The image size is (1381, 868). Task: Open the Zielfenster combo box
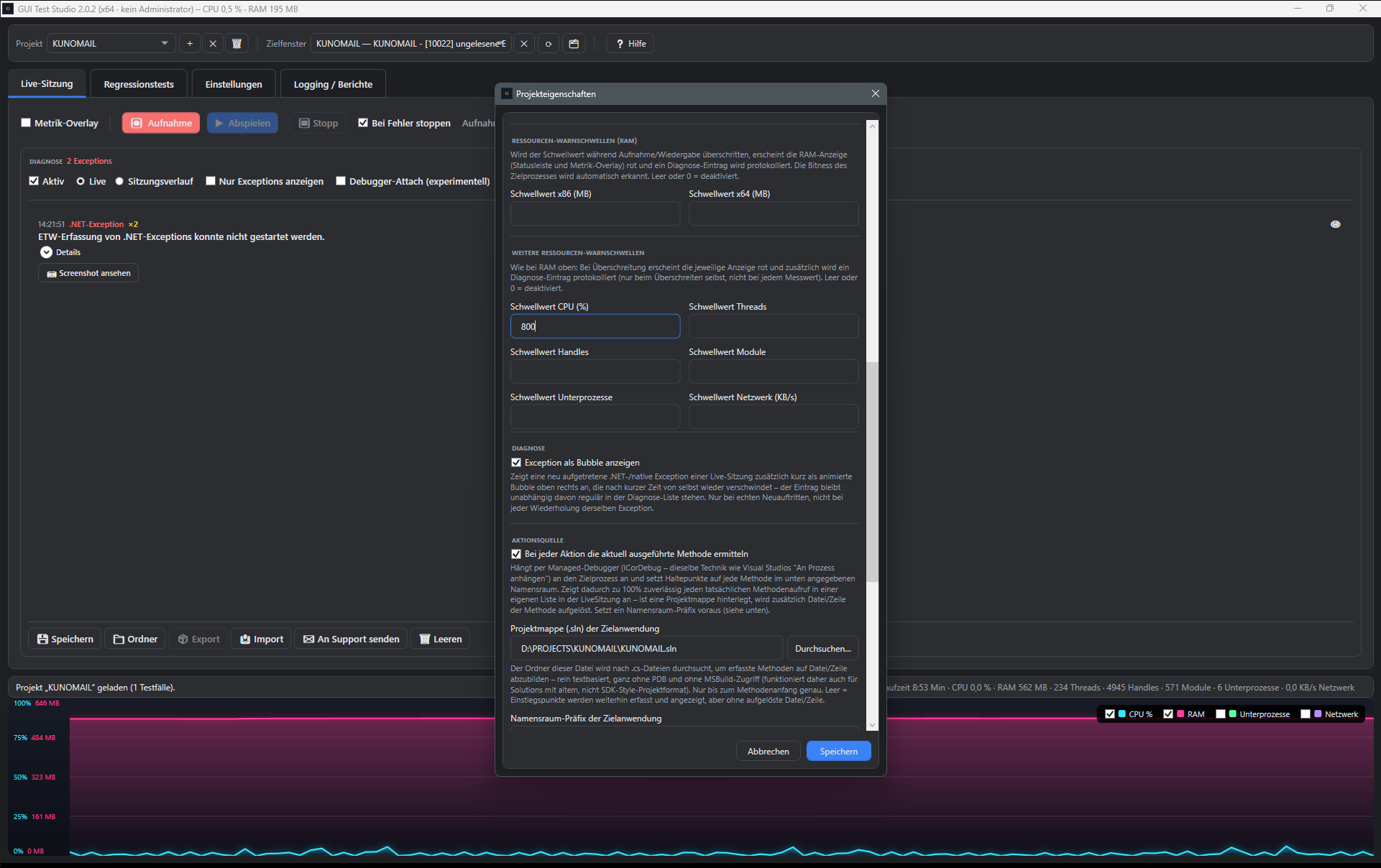[411, 44]
